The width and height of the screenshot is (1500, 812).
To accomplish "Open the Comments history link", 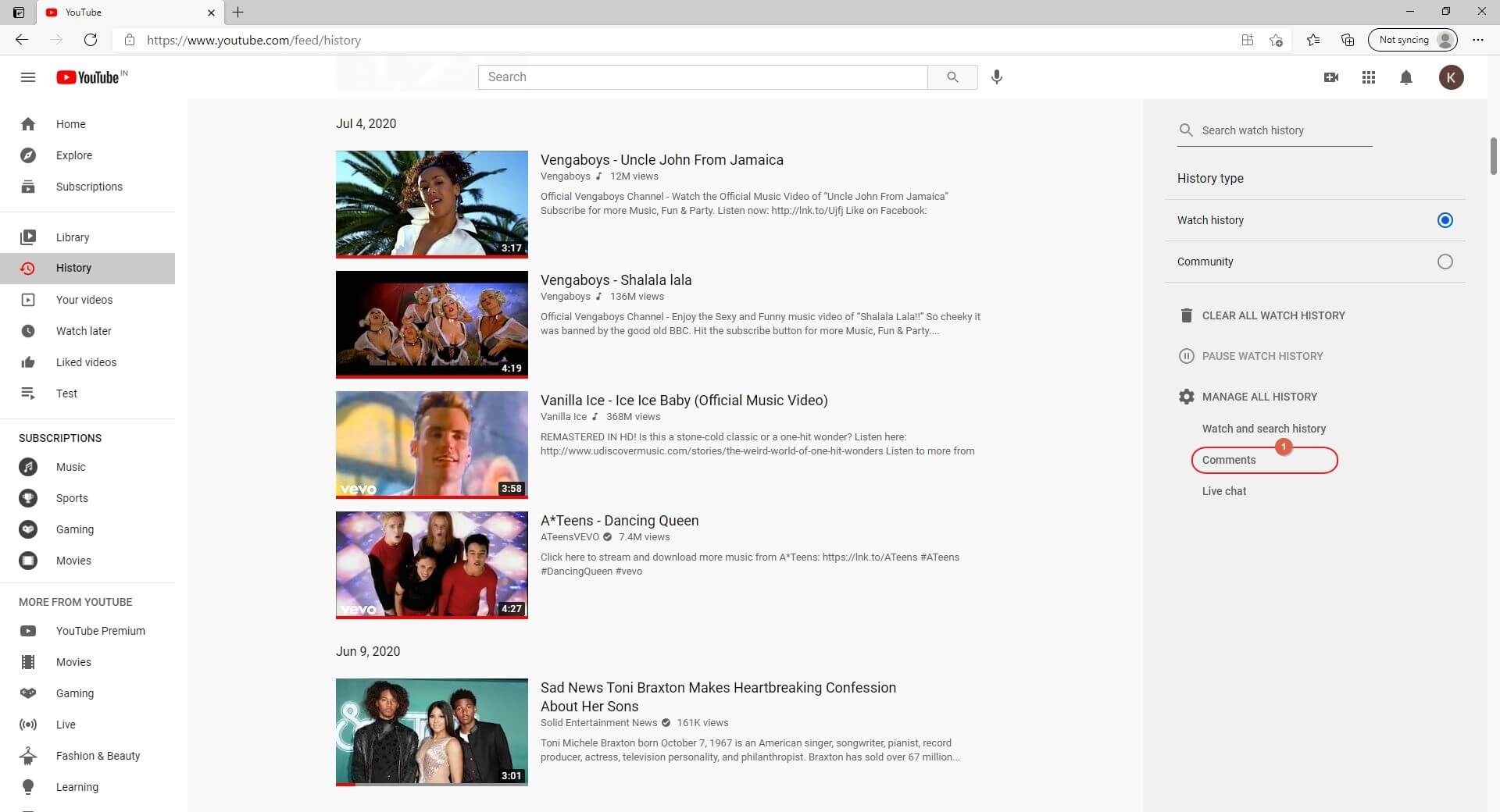I will pos(1229,460).
